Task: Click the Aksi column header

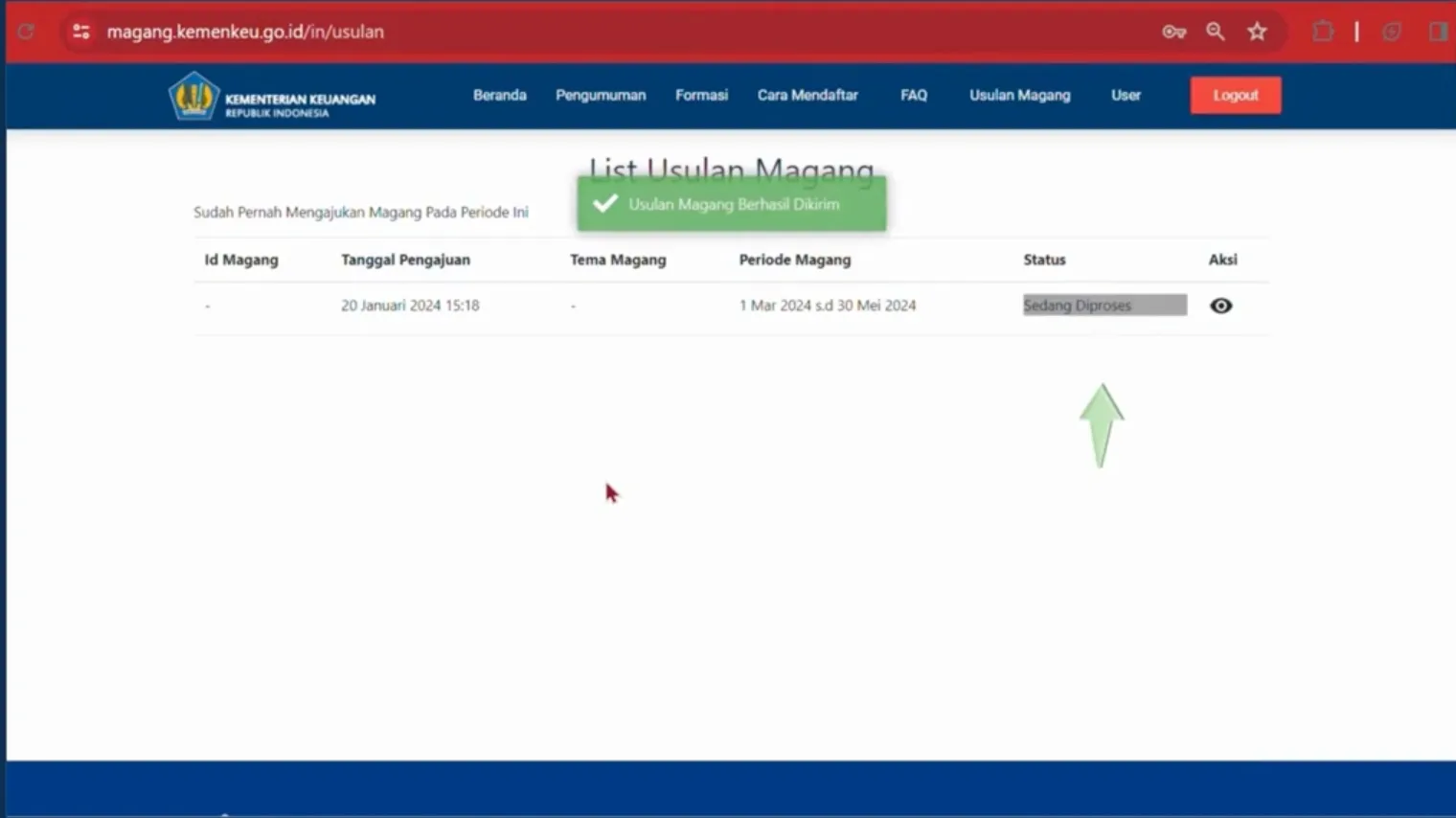Action: (x=1222, y=260)
